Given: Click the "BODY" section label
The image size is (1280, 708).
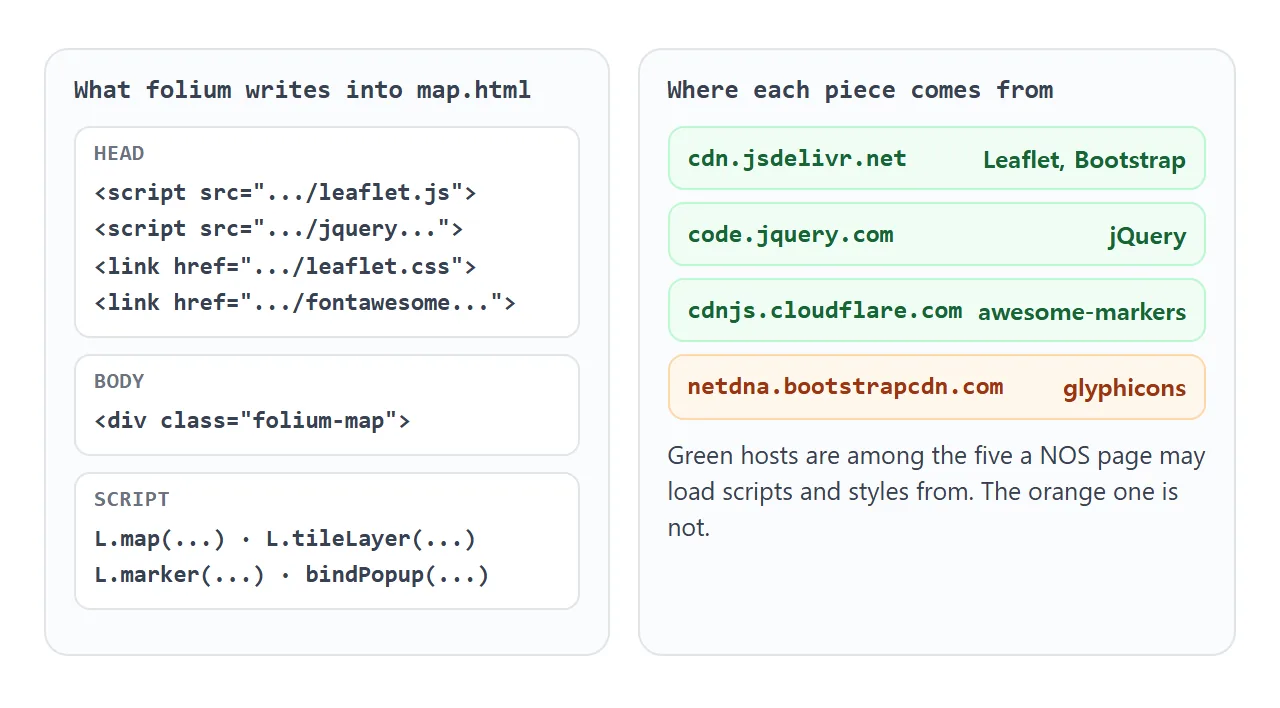Looking at the screenshot, I should point(119,381).
